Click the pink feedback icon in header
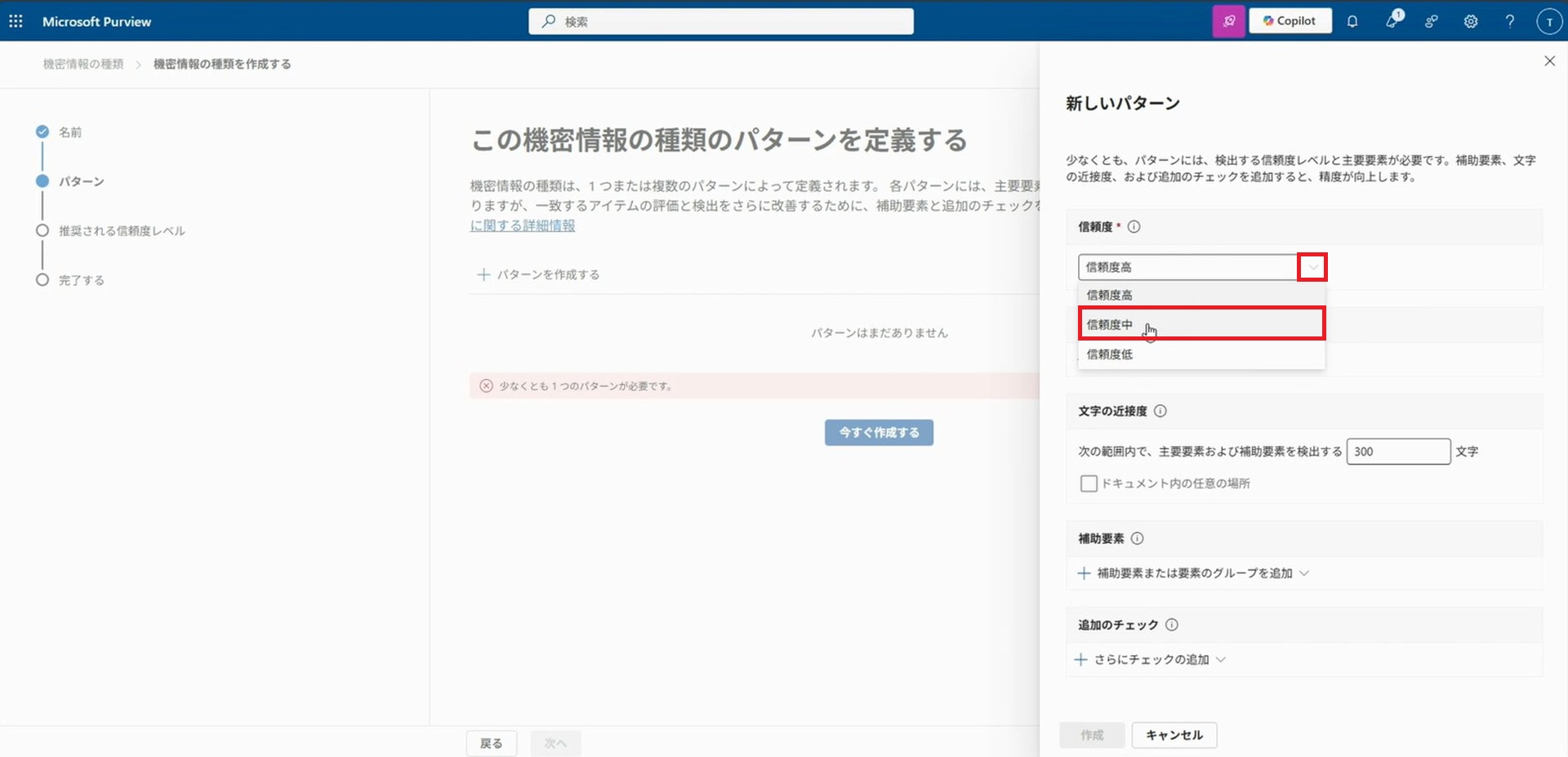 click(1228, 21)
